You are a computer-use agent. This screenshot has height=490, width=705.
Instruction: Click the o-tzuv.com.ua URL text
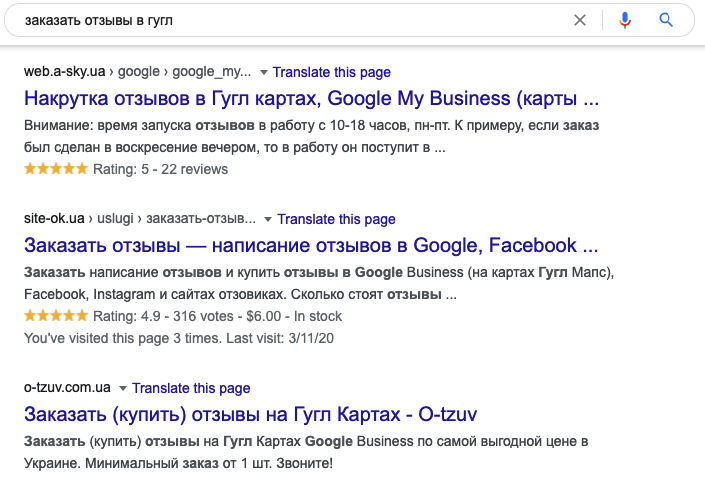pos(67,388)
